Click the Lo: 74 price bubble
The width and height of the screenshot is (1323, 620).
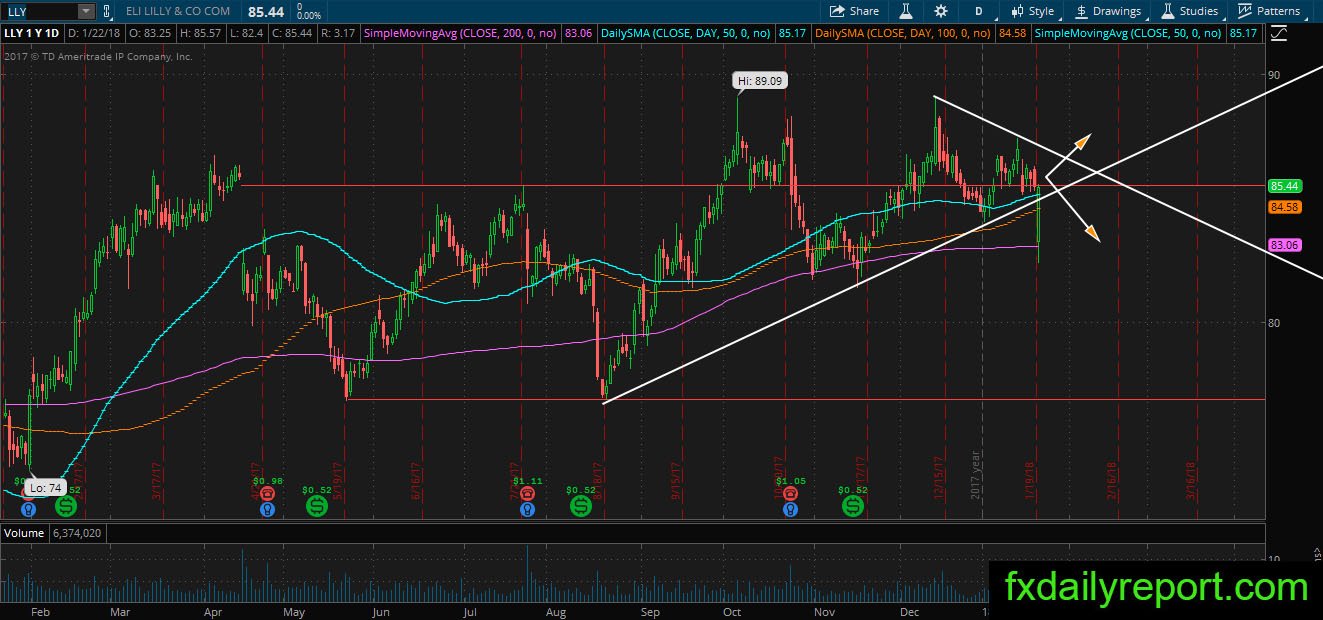coord(46,488)
